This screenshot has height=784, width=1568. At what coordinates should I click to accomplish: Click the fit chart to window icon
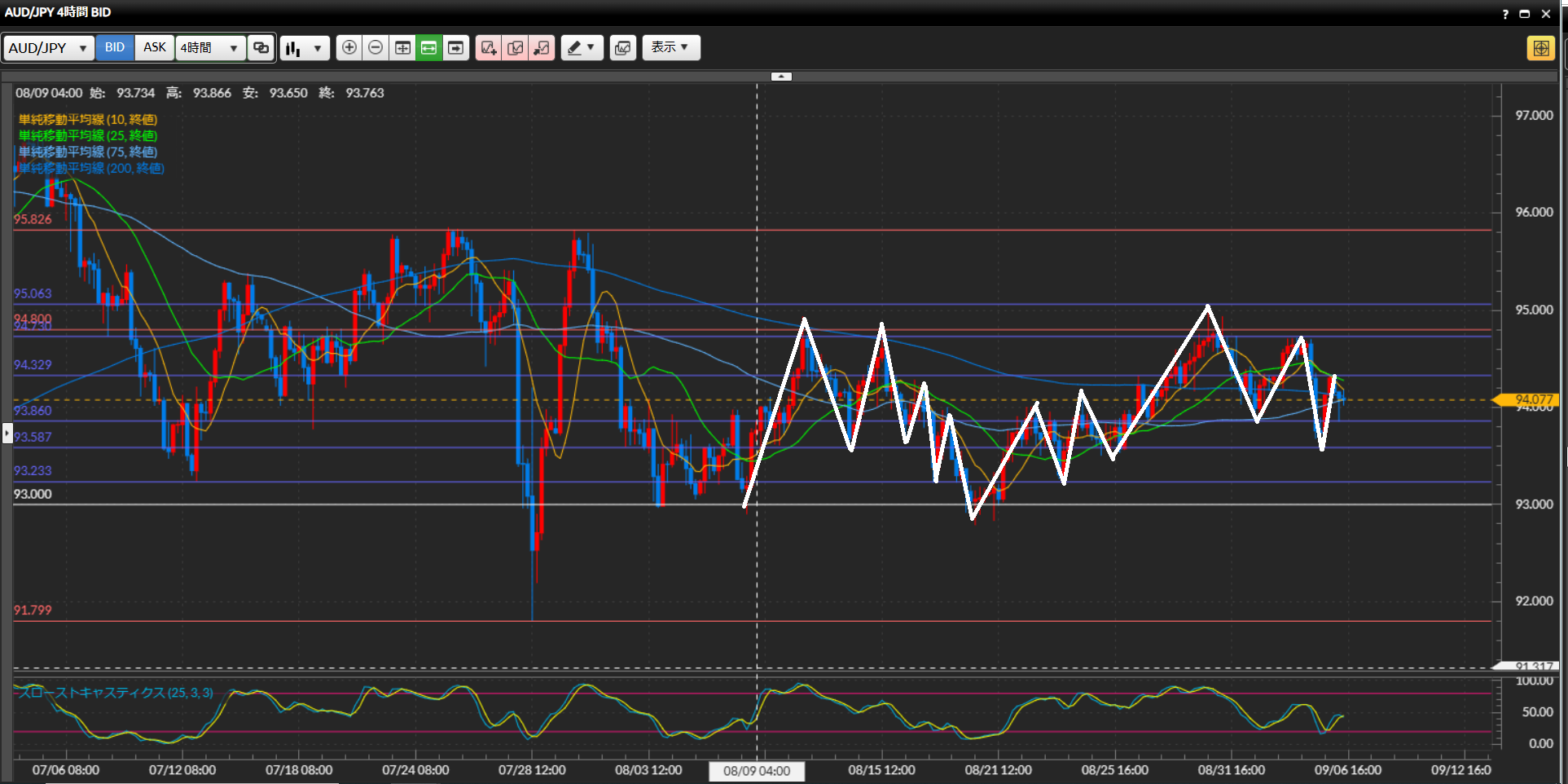coord(402,48)
